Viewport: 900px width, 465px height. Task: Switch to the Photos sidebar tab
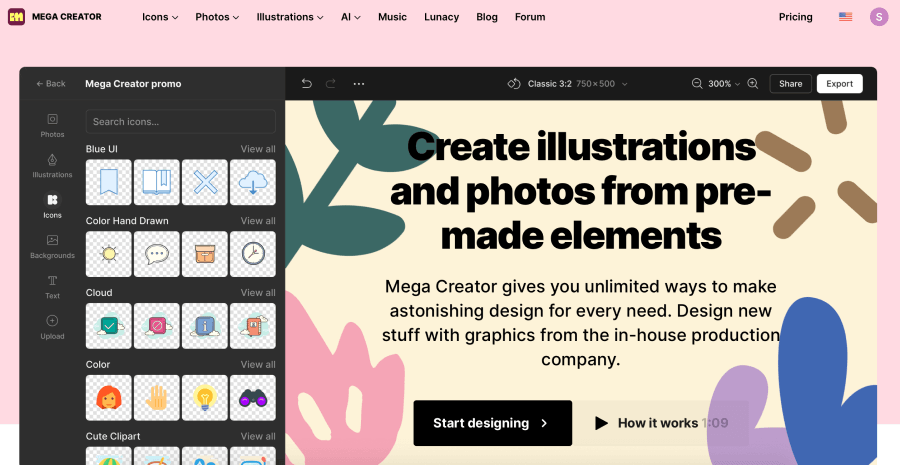pos(52,125)
